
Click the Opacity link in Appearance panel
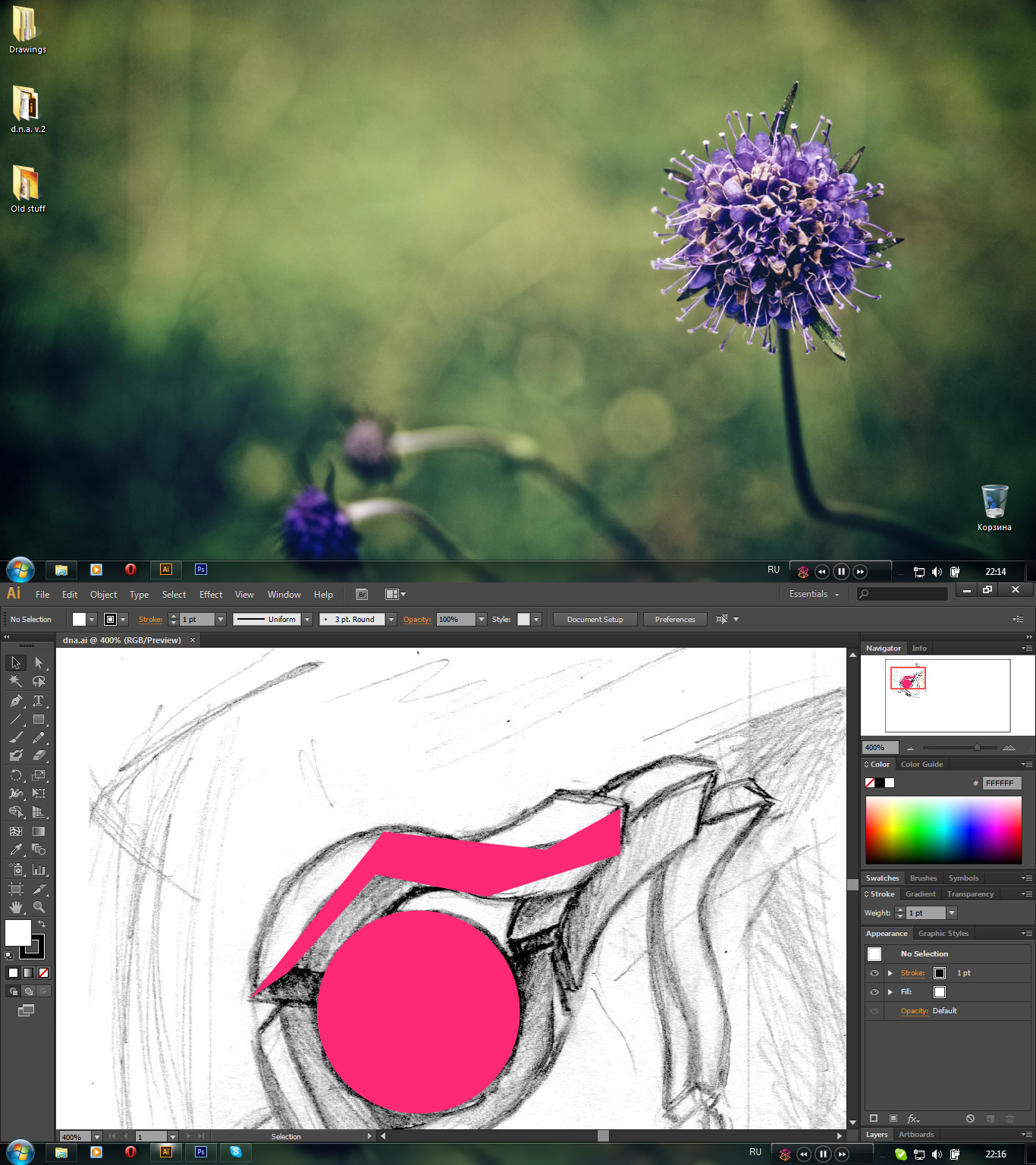(915, 1011)
